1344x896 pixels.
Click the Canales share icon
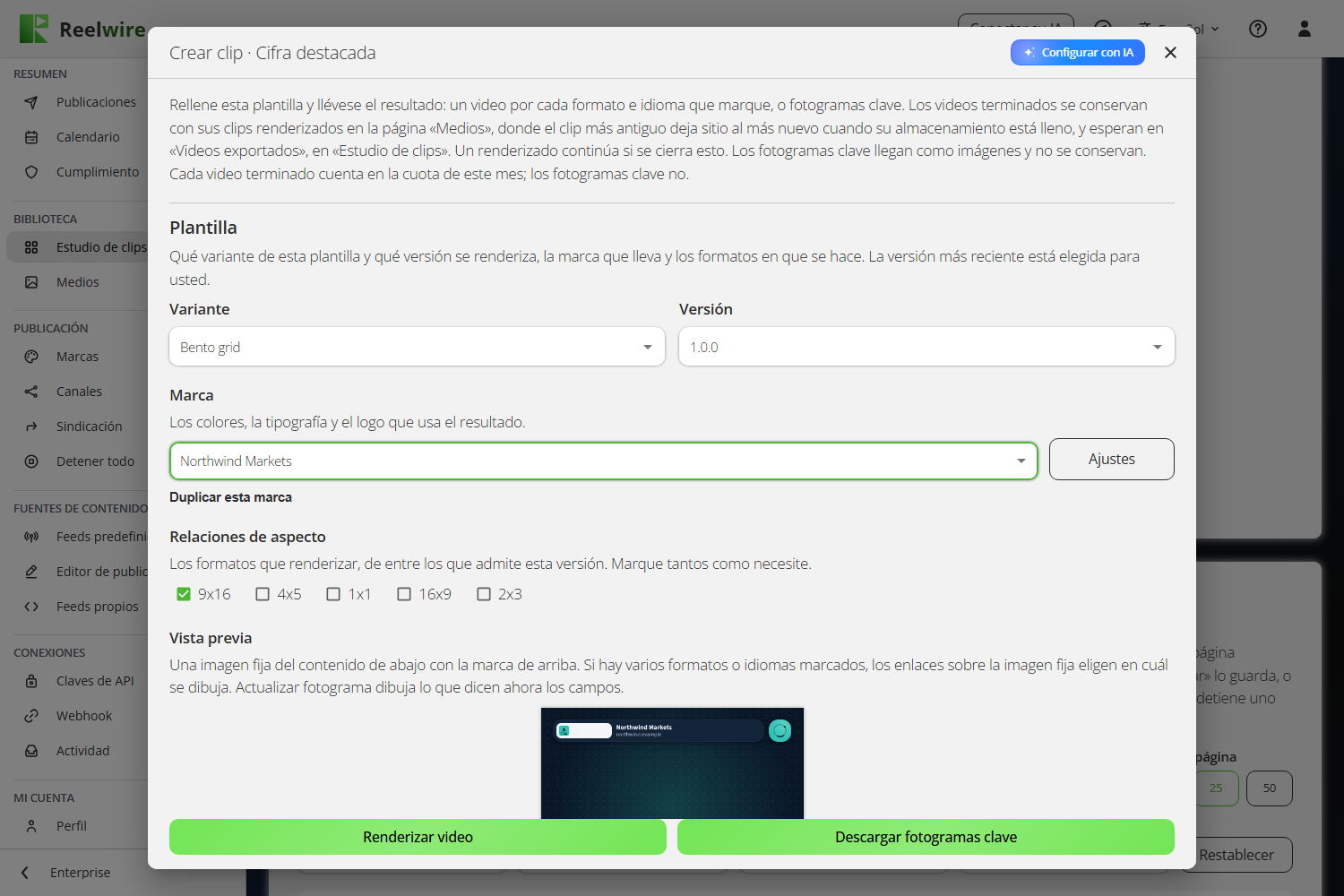coord(31,392)
